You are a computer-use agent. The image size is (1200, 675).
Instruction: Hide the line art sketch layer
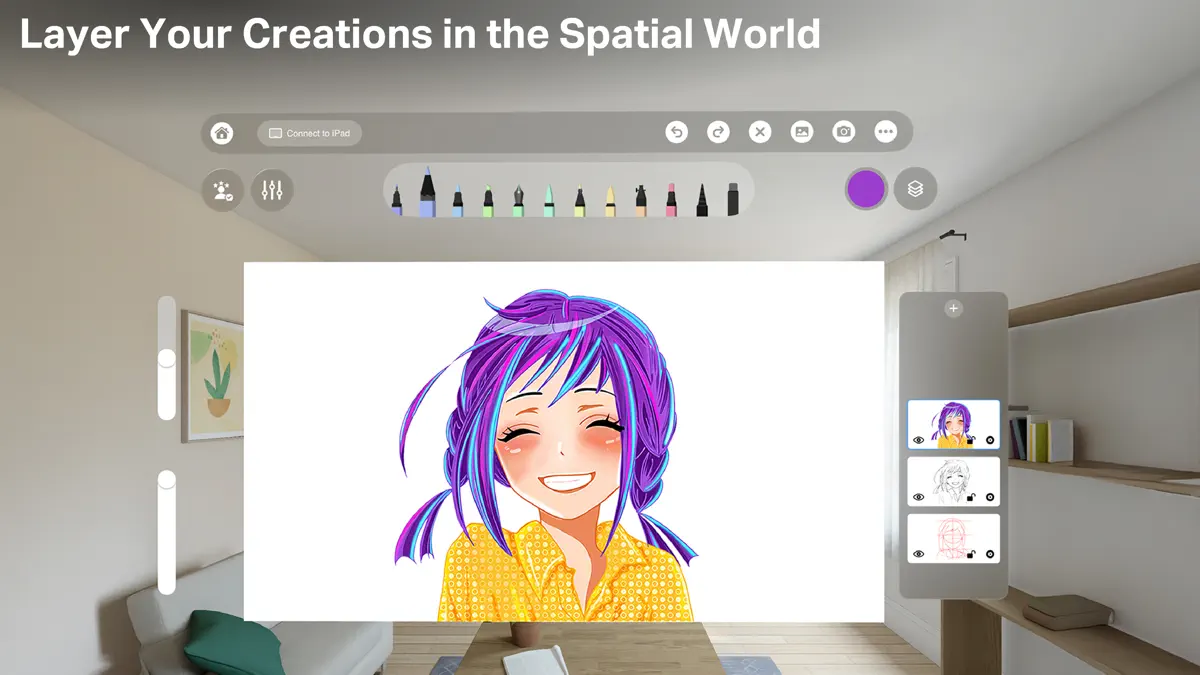tap(918, 497)
